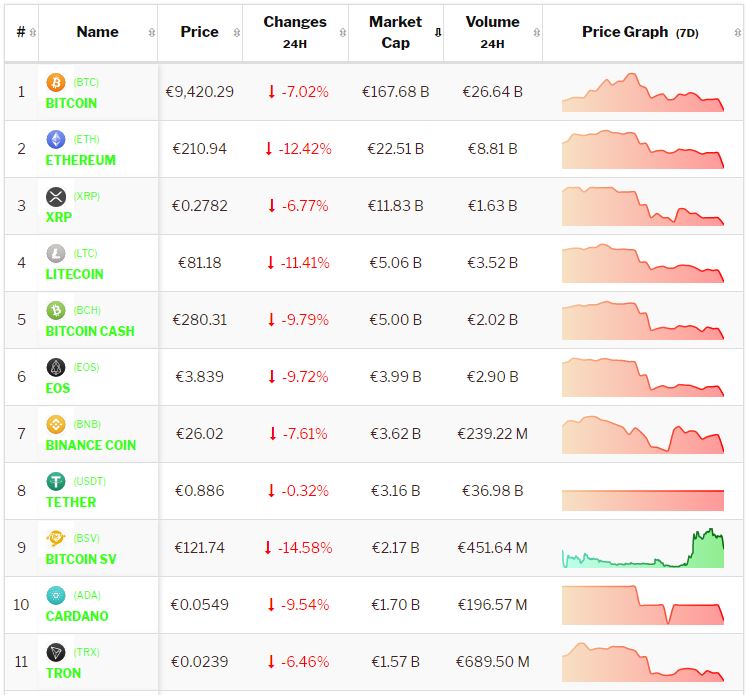Click the Tether green coin icon
749x695 pixels.
(x=56, y=481)
